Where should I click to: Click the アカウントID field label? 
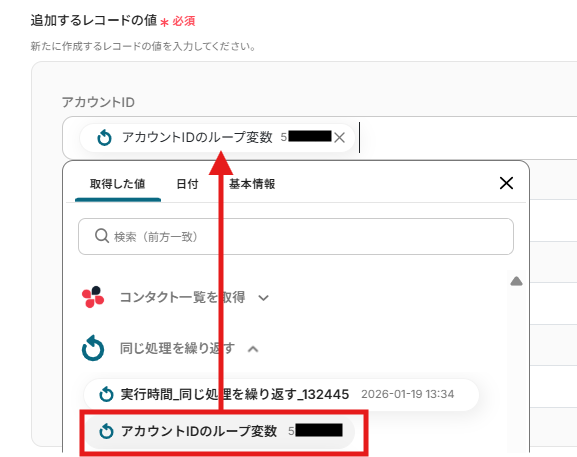[98, 102]
